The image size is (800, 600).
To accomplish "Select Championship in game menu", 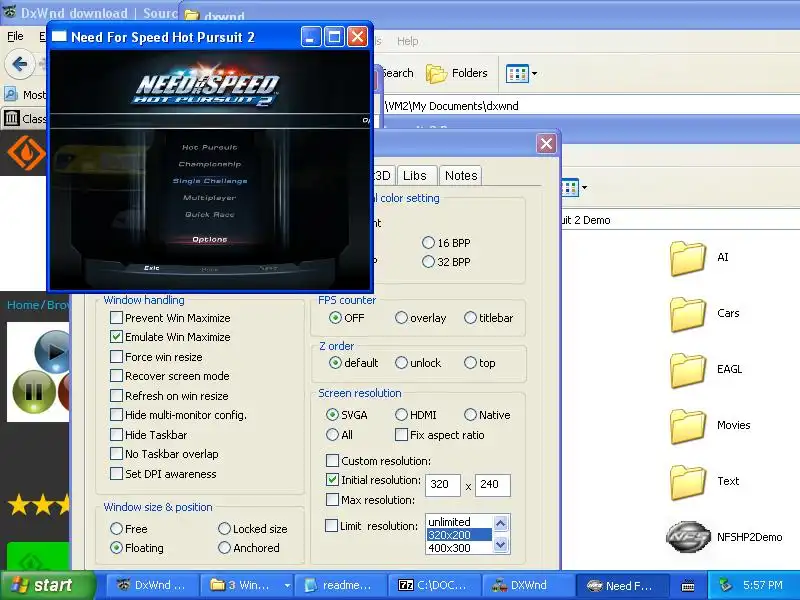I will coord(210,164).
